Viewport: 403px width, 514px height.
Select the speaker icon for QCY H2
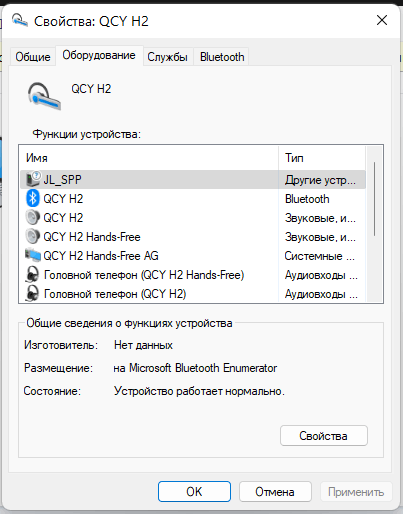33,217
